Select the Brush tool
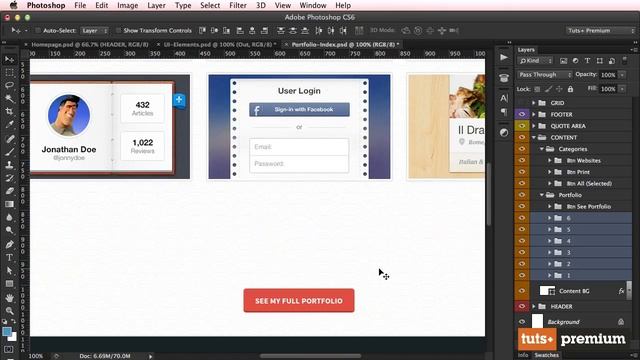Screen dimensions: 640x360 (9, 152)
